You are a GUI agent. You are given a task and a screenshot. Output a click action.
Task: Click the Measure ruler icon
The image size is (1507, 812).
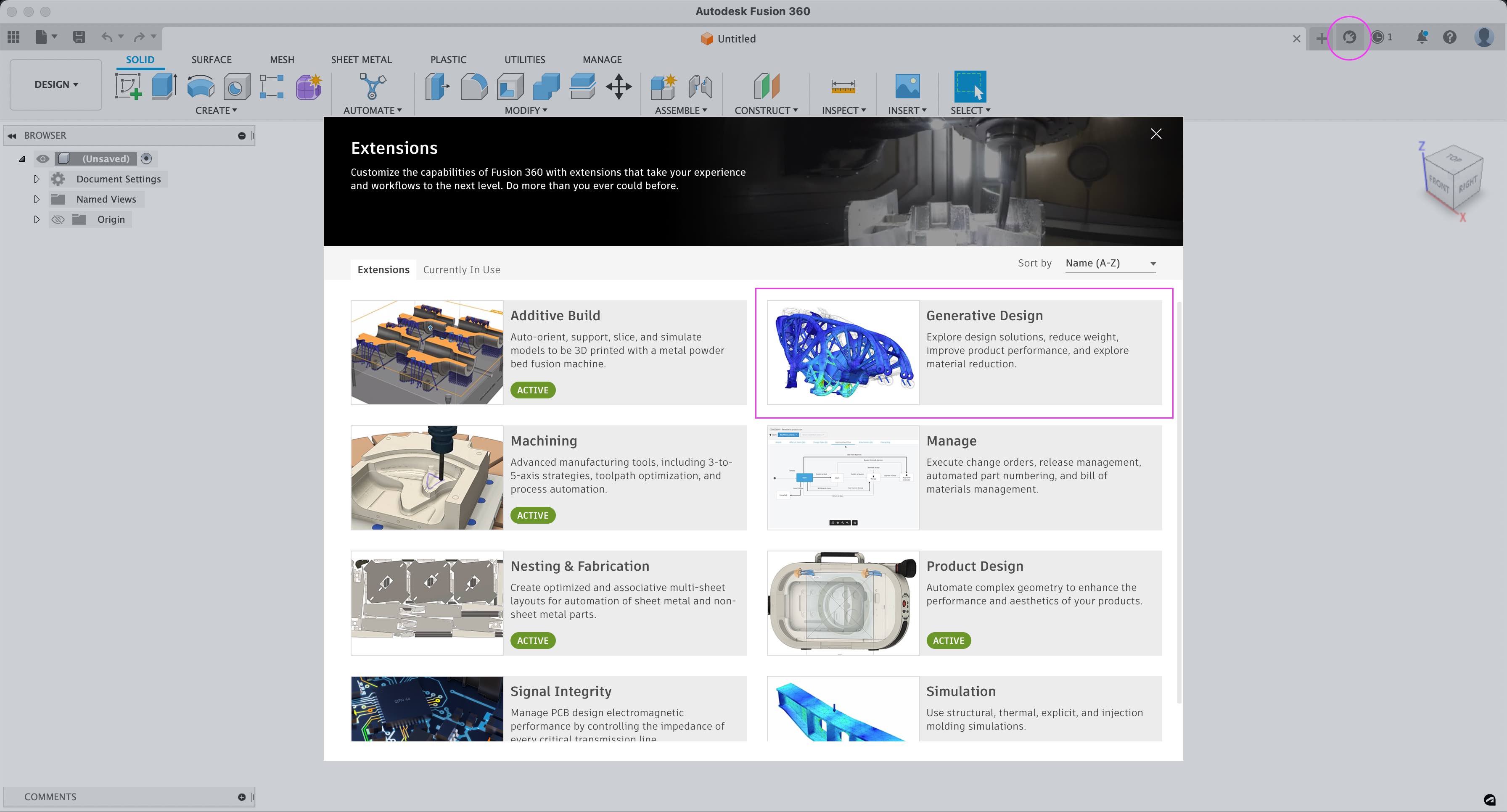pos(843,87)
